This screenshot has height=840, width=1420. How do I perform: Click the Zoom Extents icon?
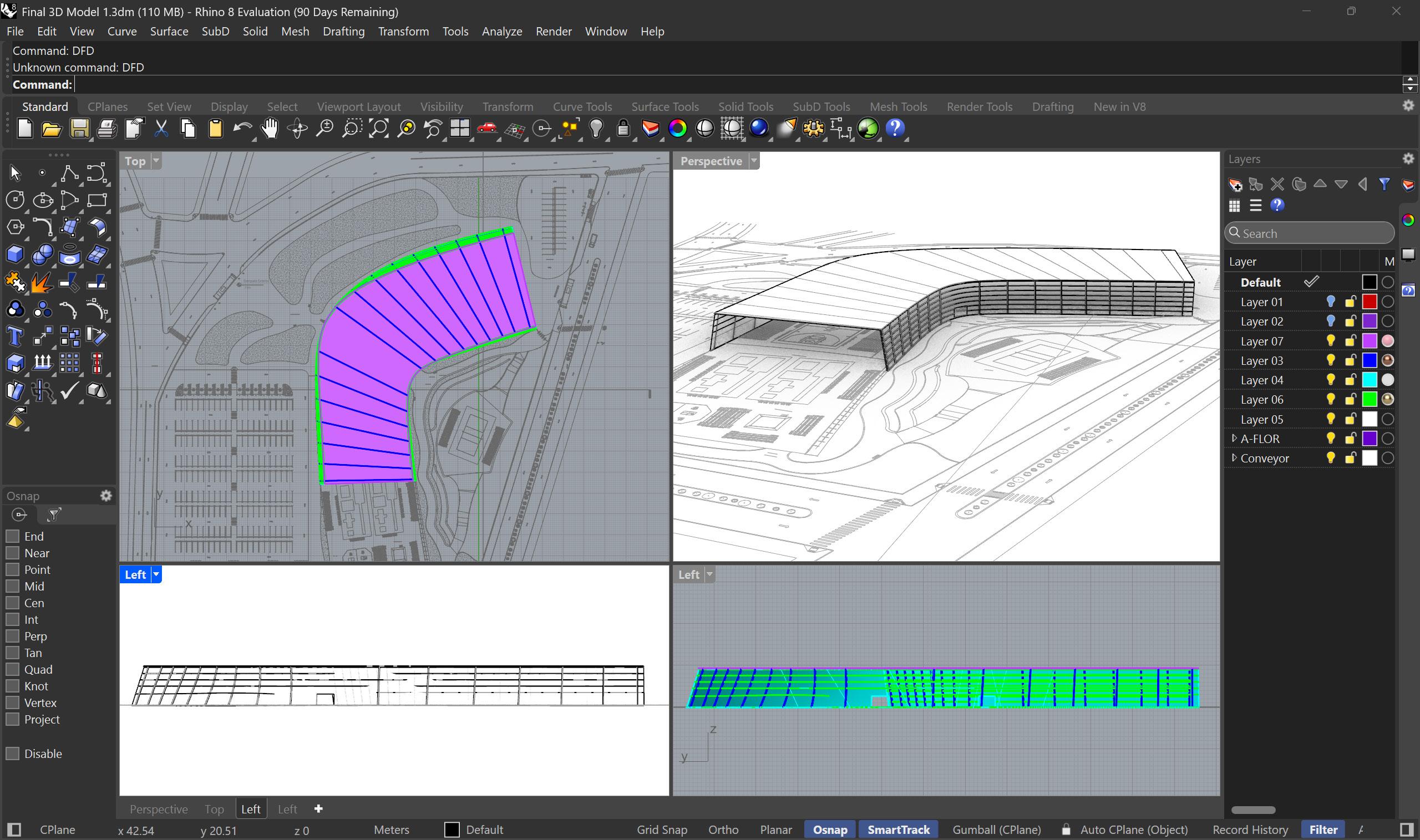coord(379,129)
